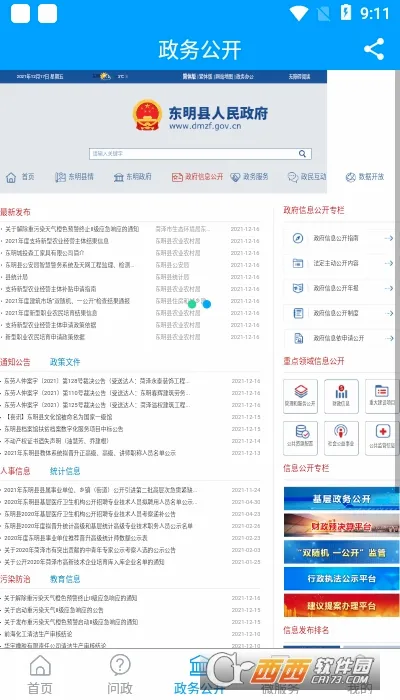Open 首页 in the website navigation
The height and width of the screenshot is (700, 400).
[x=20, y=177]
